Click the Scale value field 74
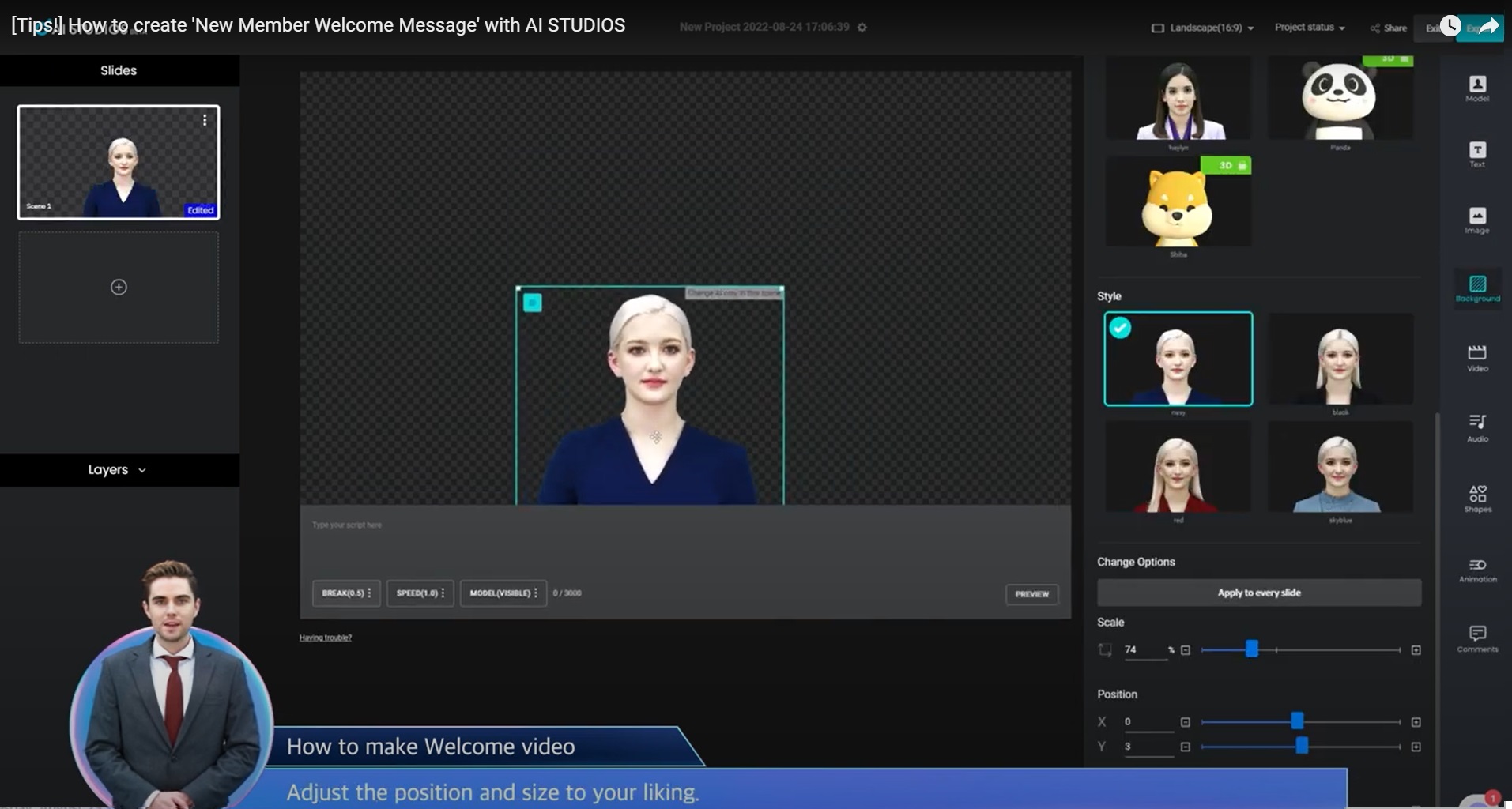Screen dimensions: 1512x809 coord(1145,650)
